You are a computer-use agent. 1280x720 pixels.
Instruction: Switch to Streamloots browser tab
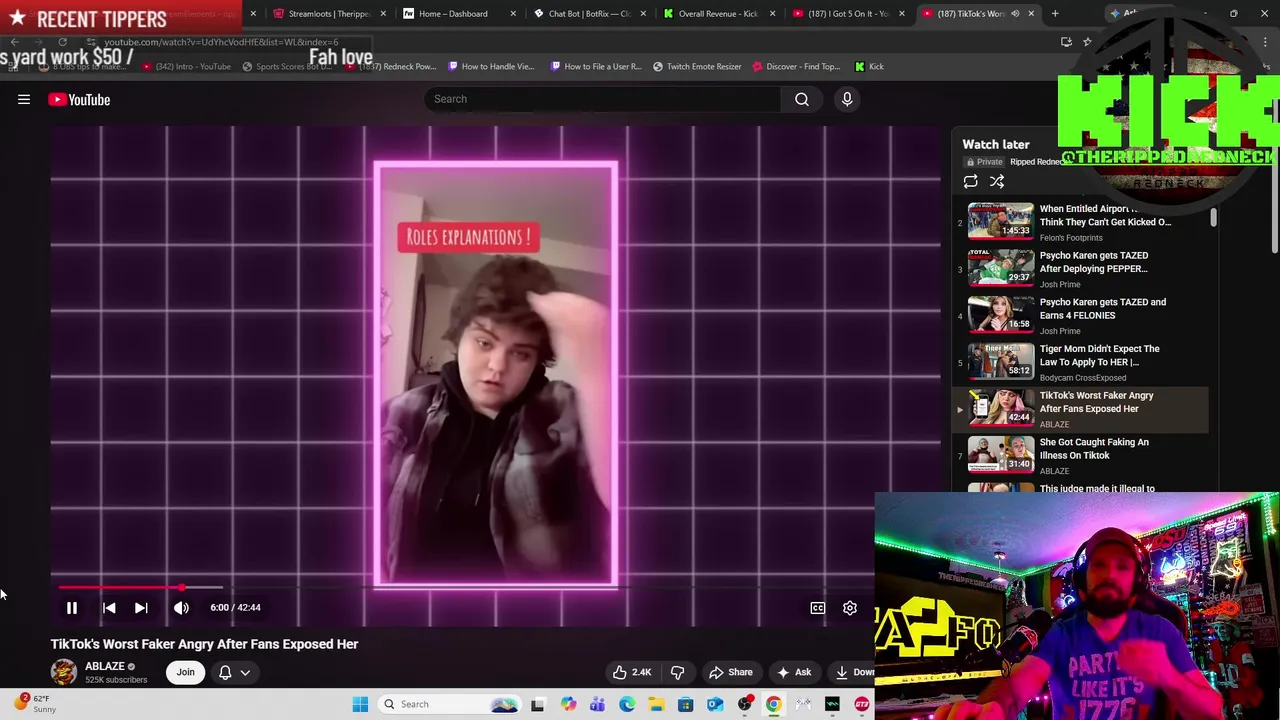(328, 13)
